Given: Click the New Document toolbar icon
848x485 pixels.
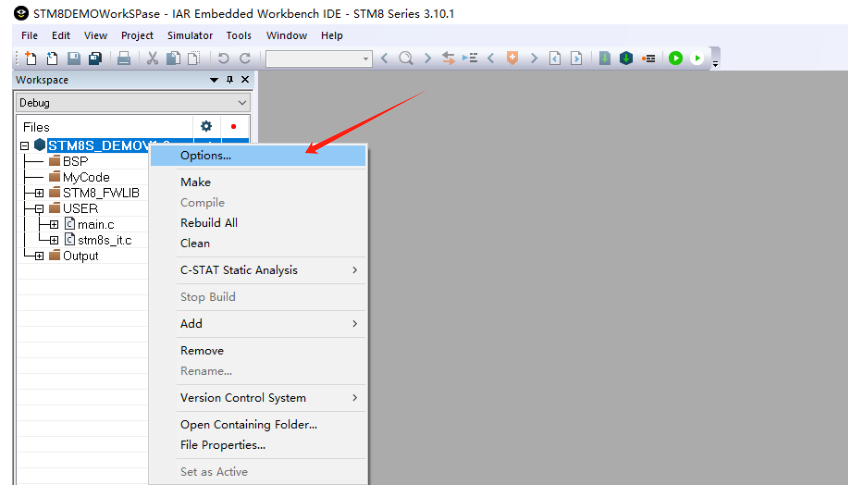Looking at the screenshot, I should click(30, 58).
